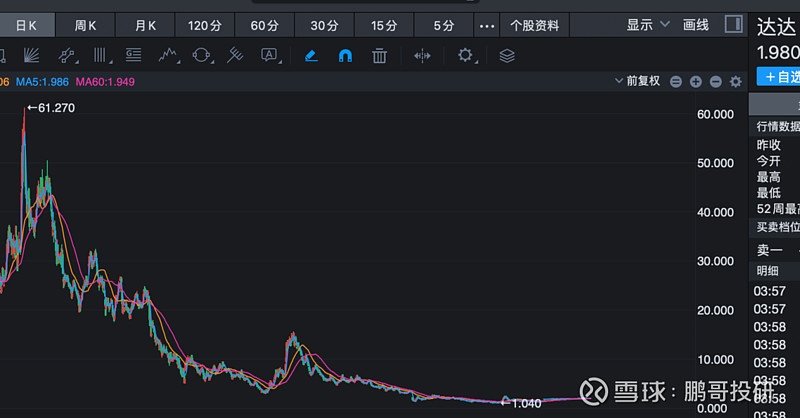The width and height of the screenshot is (800, 418).
Task: Switch to 周K weekly chart tab
Action: (85, 26)
